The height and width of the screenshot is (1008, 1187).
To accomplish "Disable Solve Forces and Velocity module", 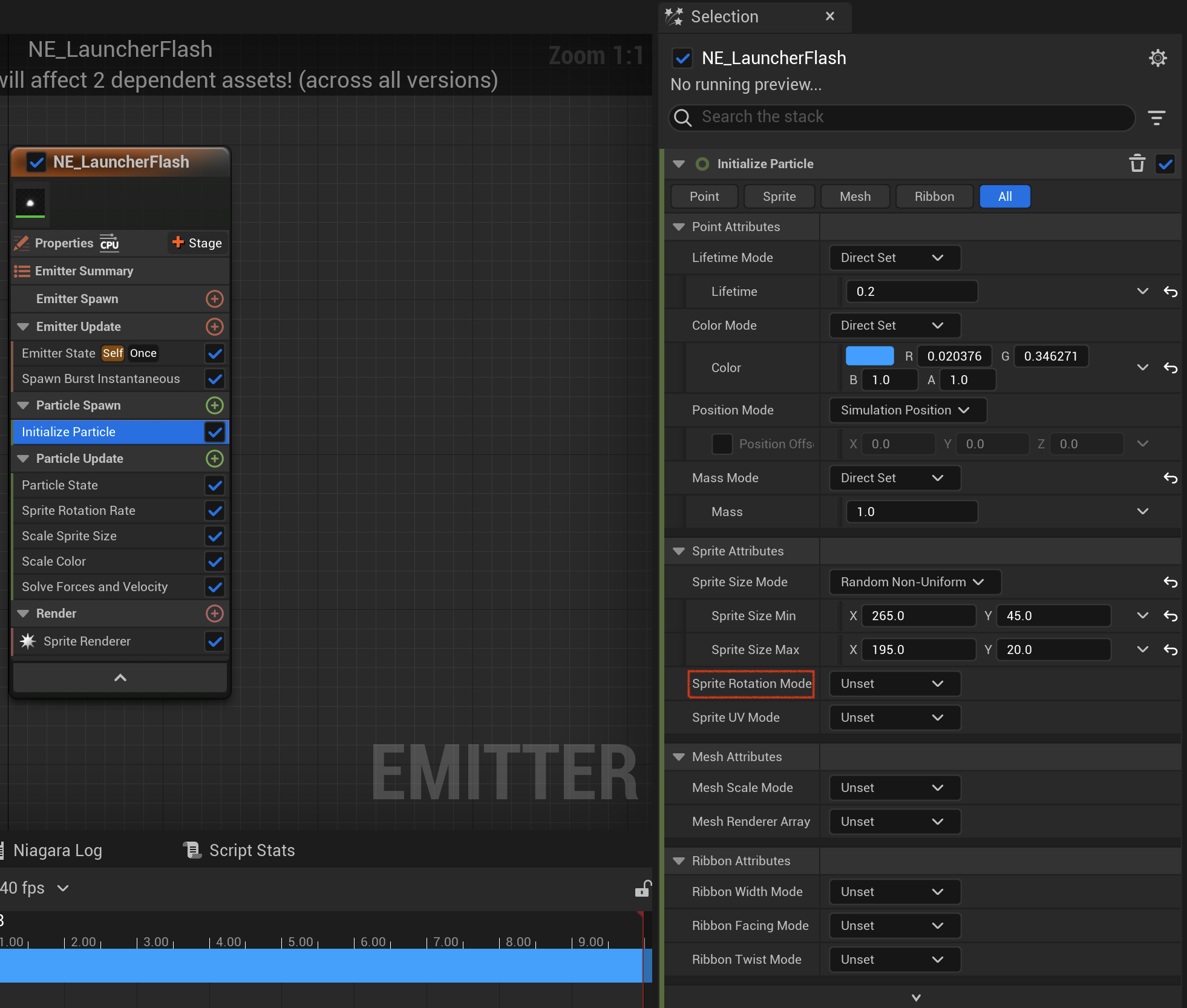I will pos(215,587).
